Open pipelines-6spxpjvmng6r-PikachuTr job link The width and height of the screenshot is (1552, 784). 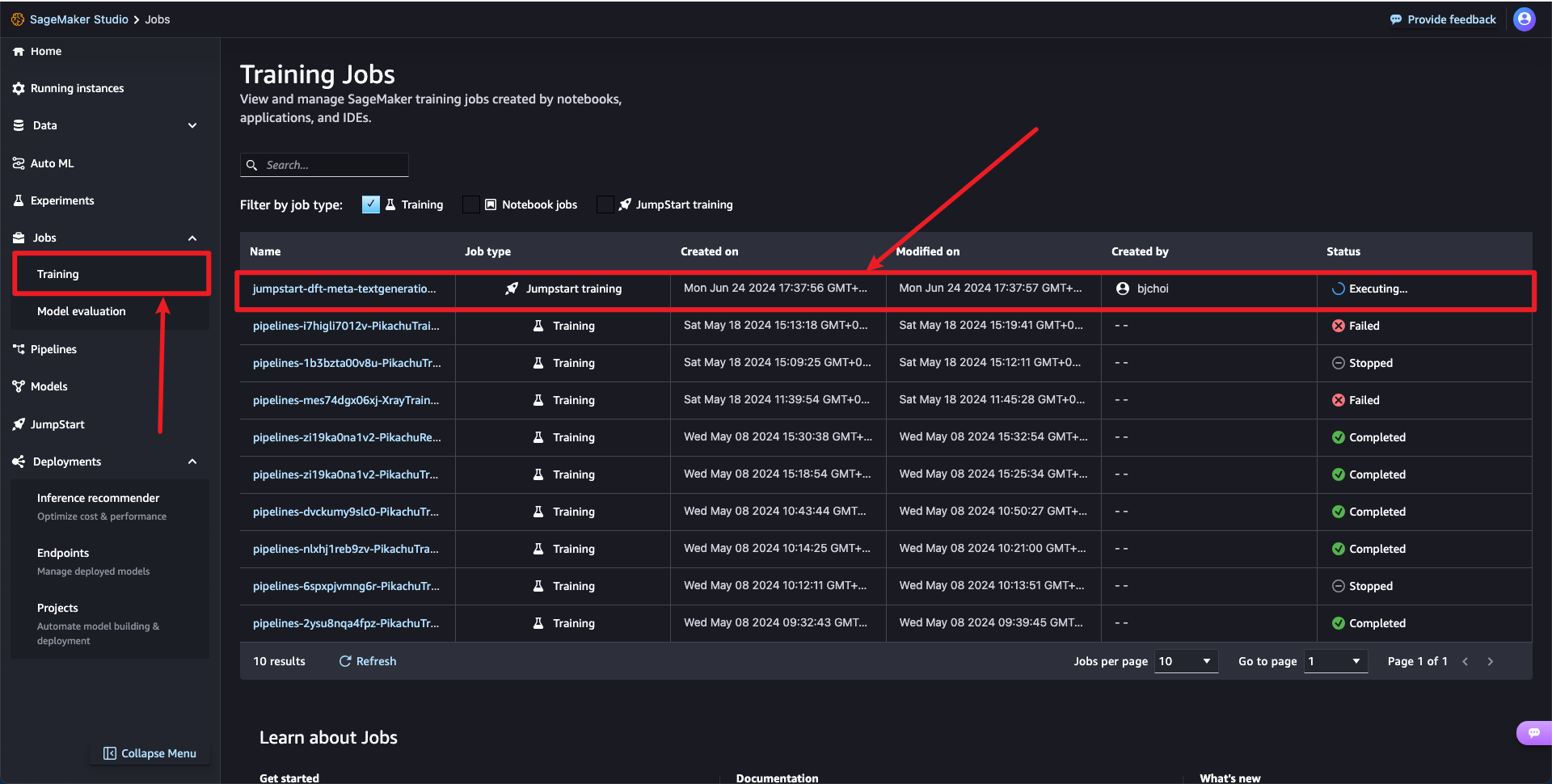coord(346,586)
